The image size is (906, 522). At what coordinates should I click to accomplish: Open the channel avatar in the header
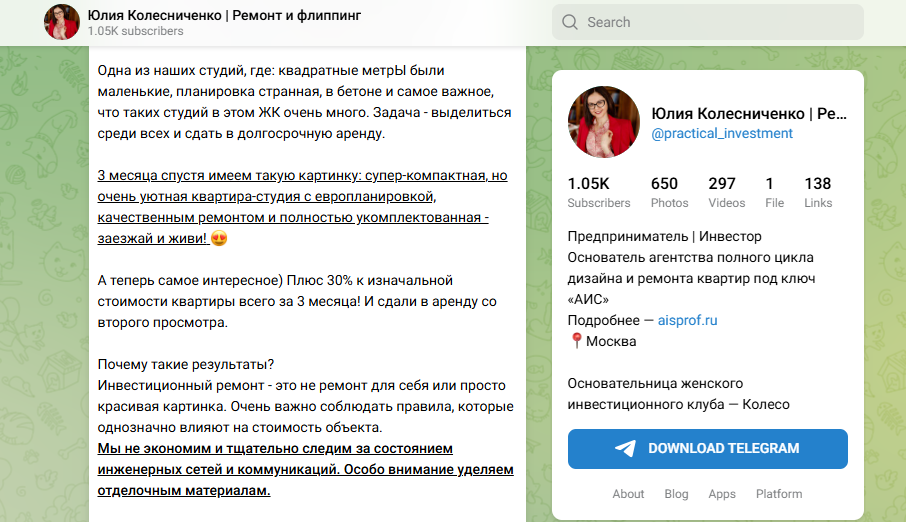click(x=62, y=22)
